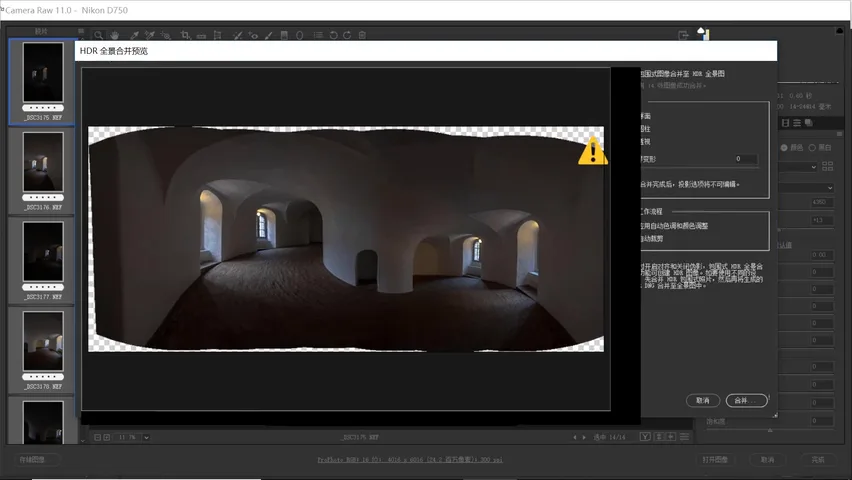The width and height of the screenshot is (852, 480).
Task: Select the Zoom magnifier tool
Action: tap(98, 35)
